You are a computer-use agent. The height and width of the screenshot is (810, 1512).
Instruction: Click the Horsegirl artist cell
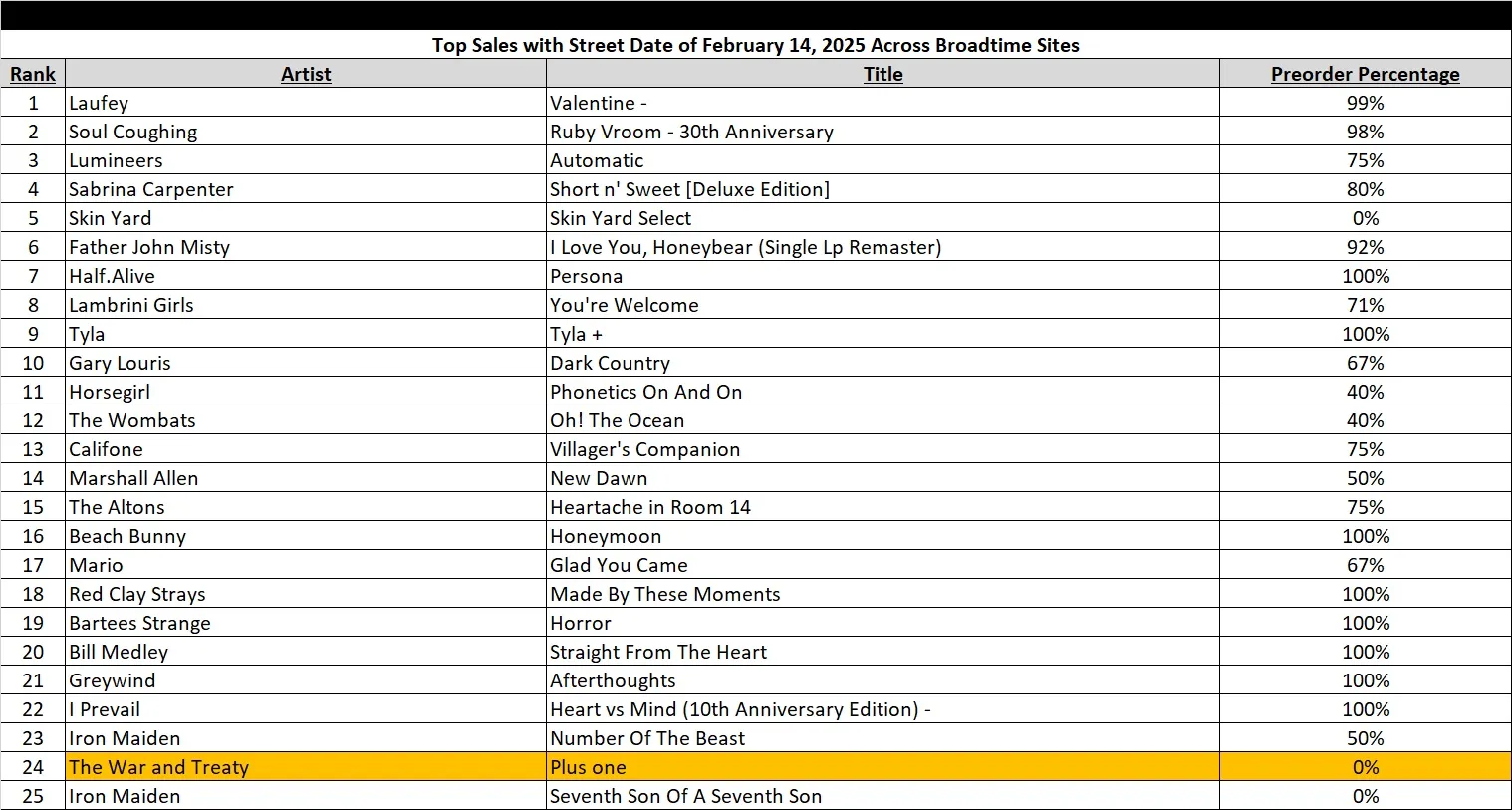click(306, 392)
